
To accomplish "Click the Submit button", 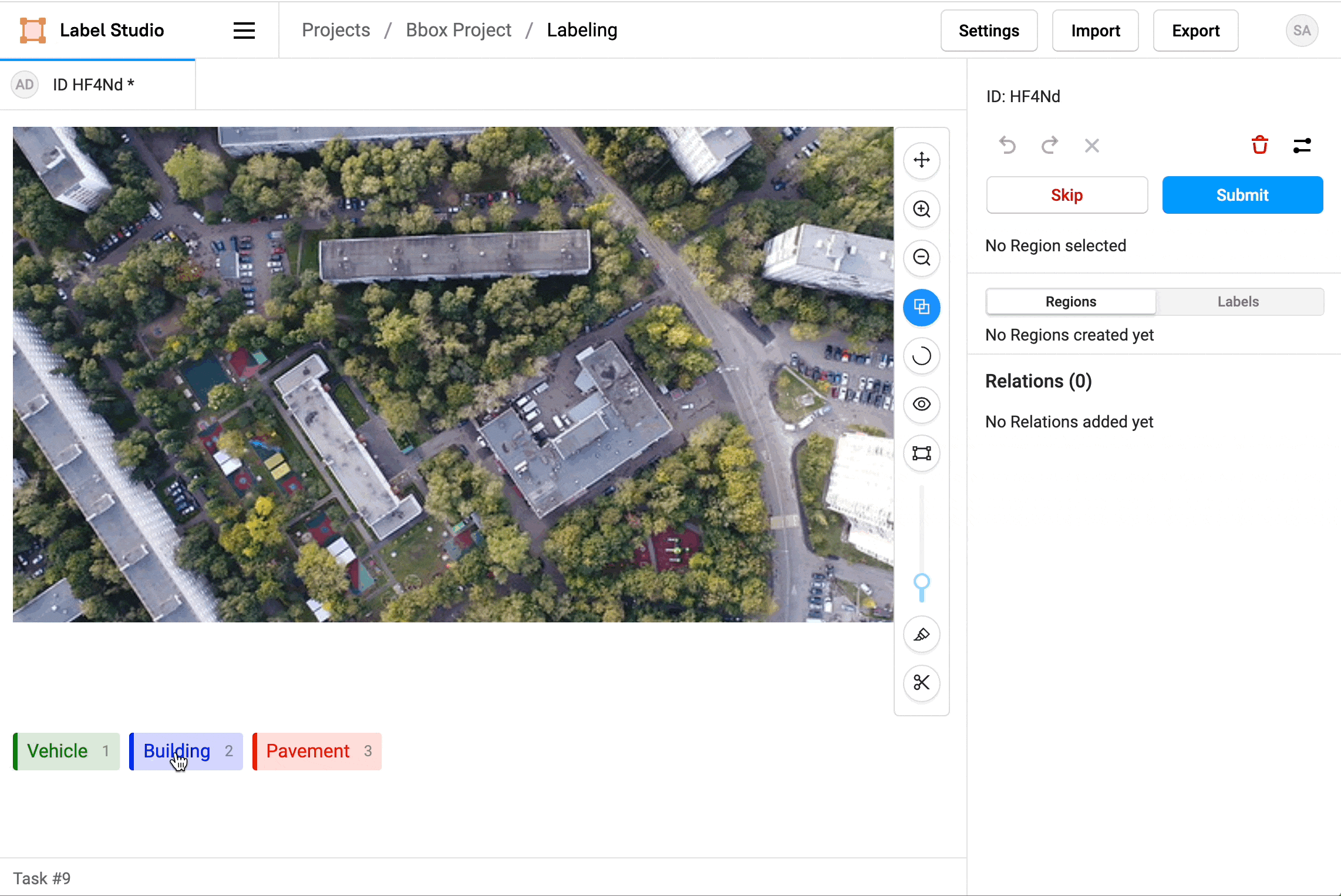I will click(x=1242, y=195).
